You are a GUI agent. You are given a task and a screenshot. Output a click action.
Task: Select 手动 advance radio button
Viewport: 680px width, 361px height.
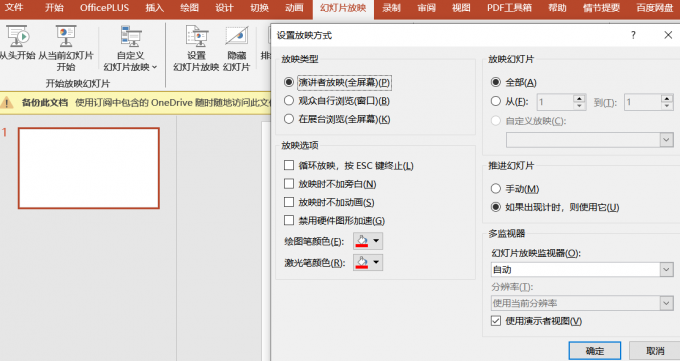coord(496,189)
